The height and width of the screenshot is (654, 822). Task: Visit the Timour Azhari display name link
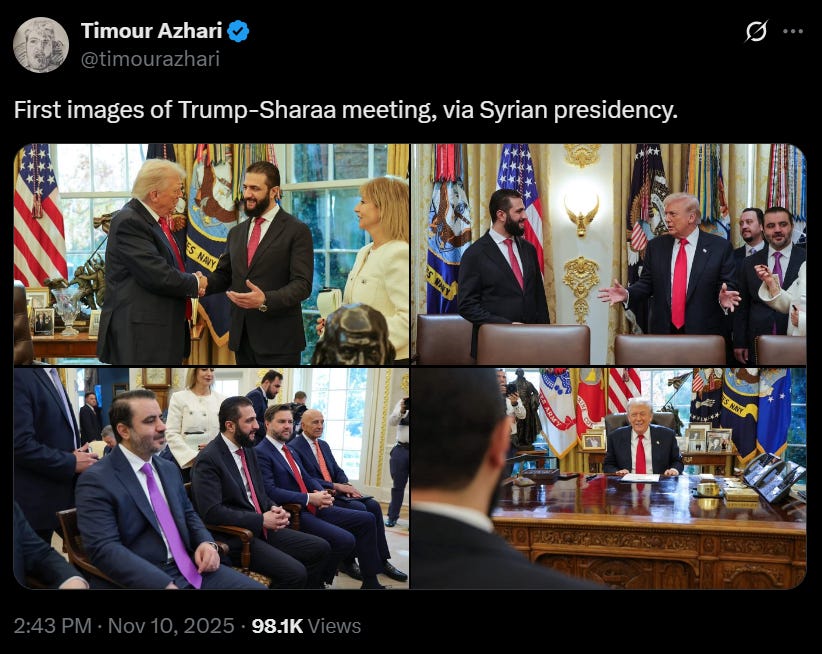tap(152, 31)
